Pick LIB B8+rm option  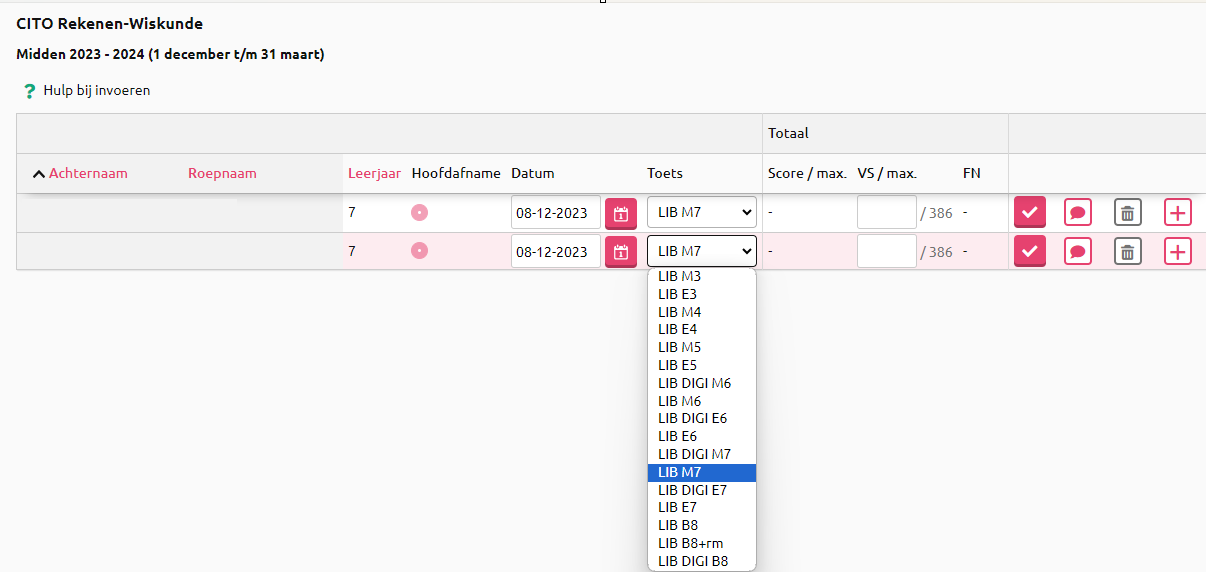tap(702, 543)
